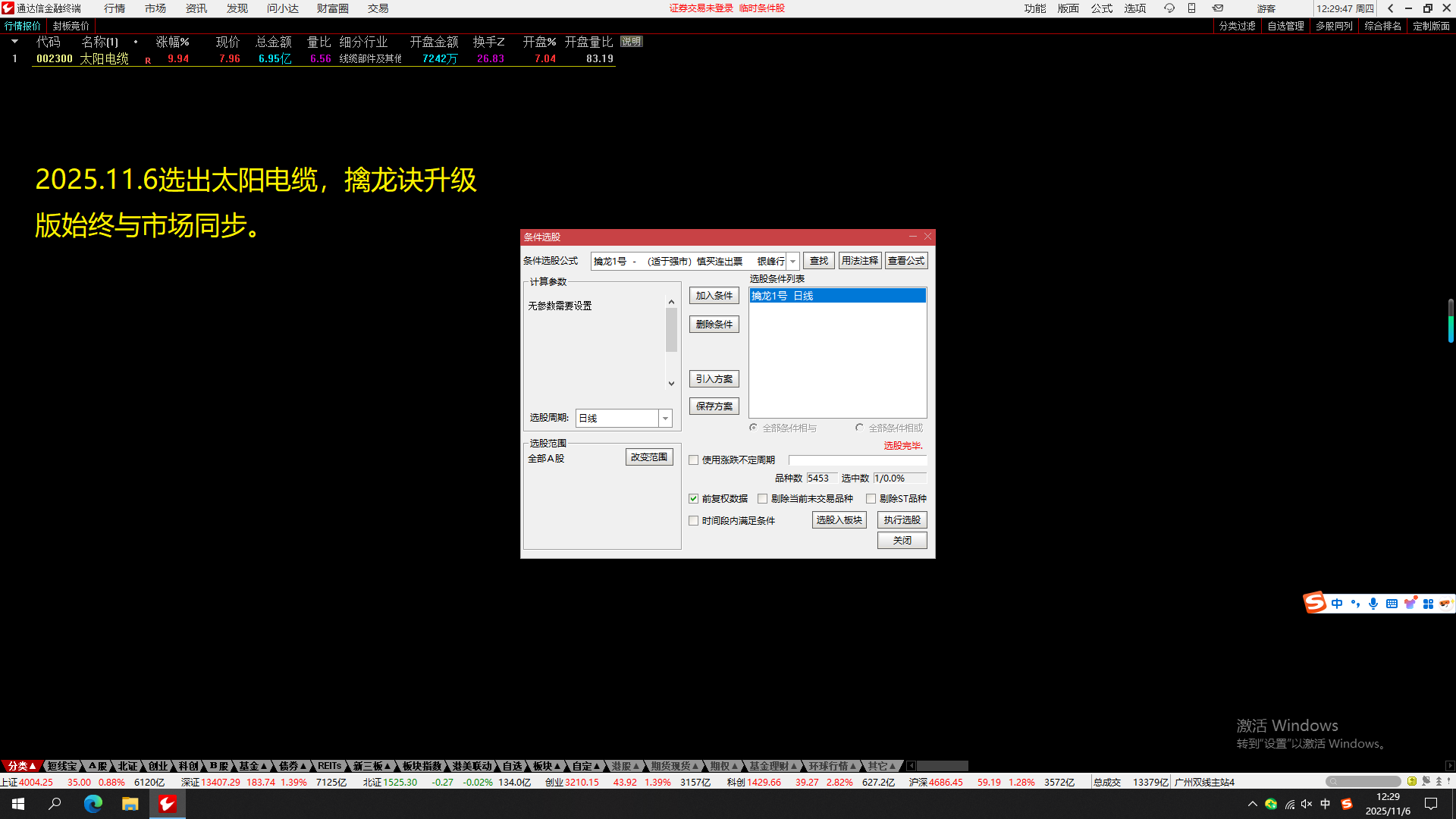Click the Sogou microphone voice input icon

(x=1373, y=604)
